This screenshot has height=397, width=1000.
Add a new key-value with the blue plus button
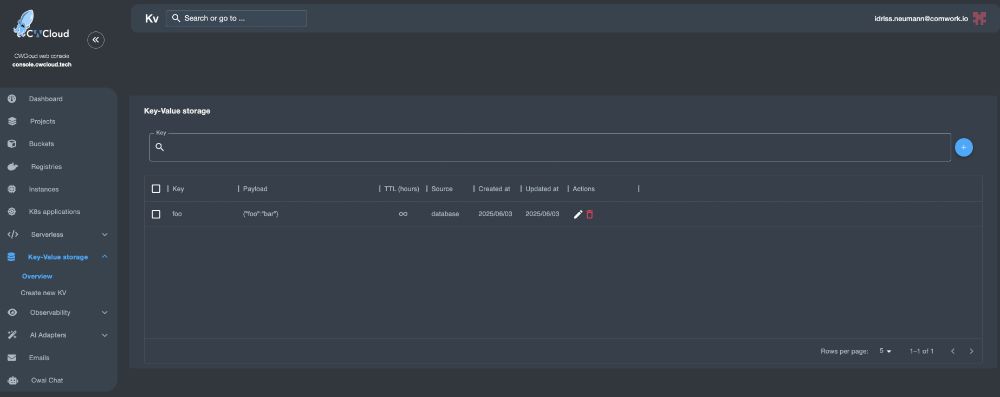[x=964, y=147]
